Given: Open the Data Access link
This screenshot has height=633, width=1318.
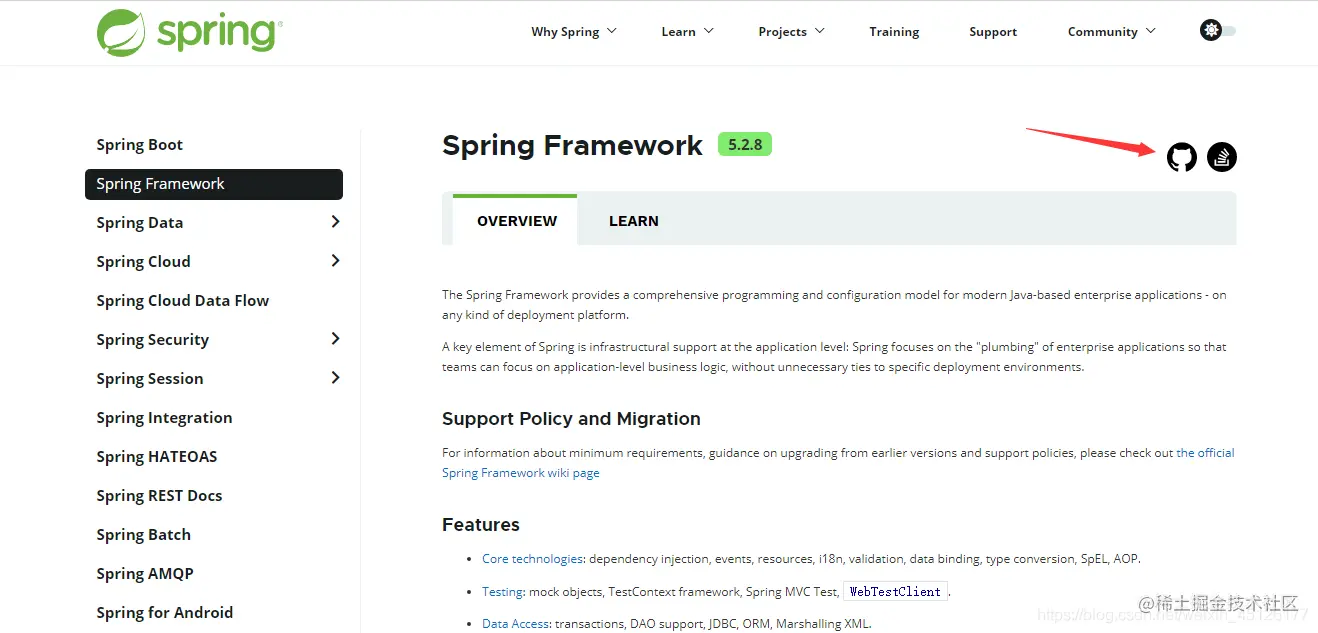Looking at the screenshot, I should pyautogui.click(x=516, y=624).
